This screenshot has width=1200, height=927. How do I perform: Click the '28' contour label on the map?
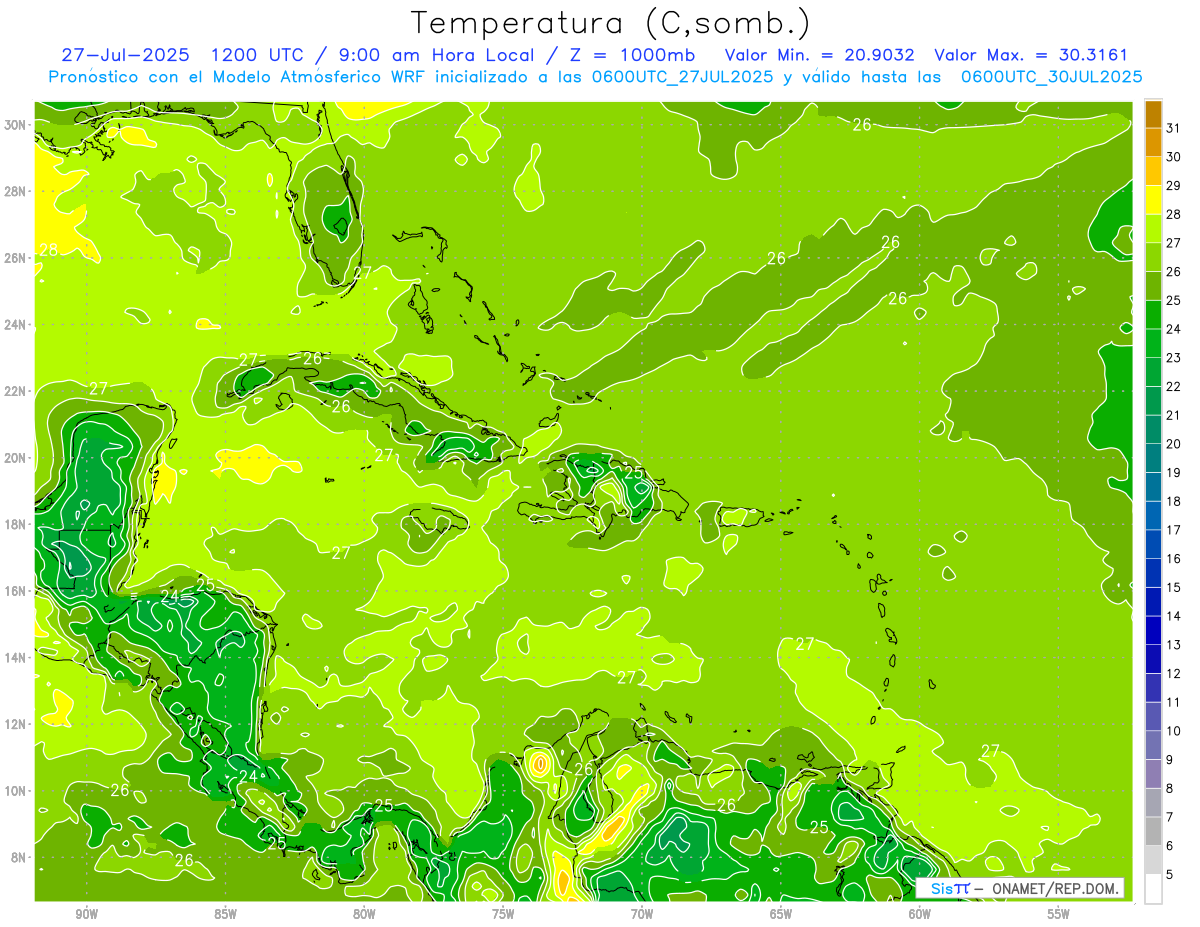(48, 250)
